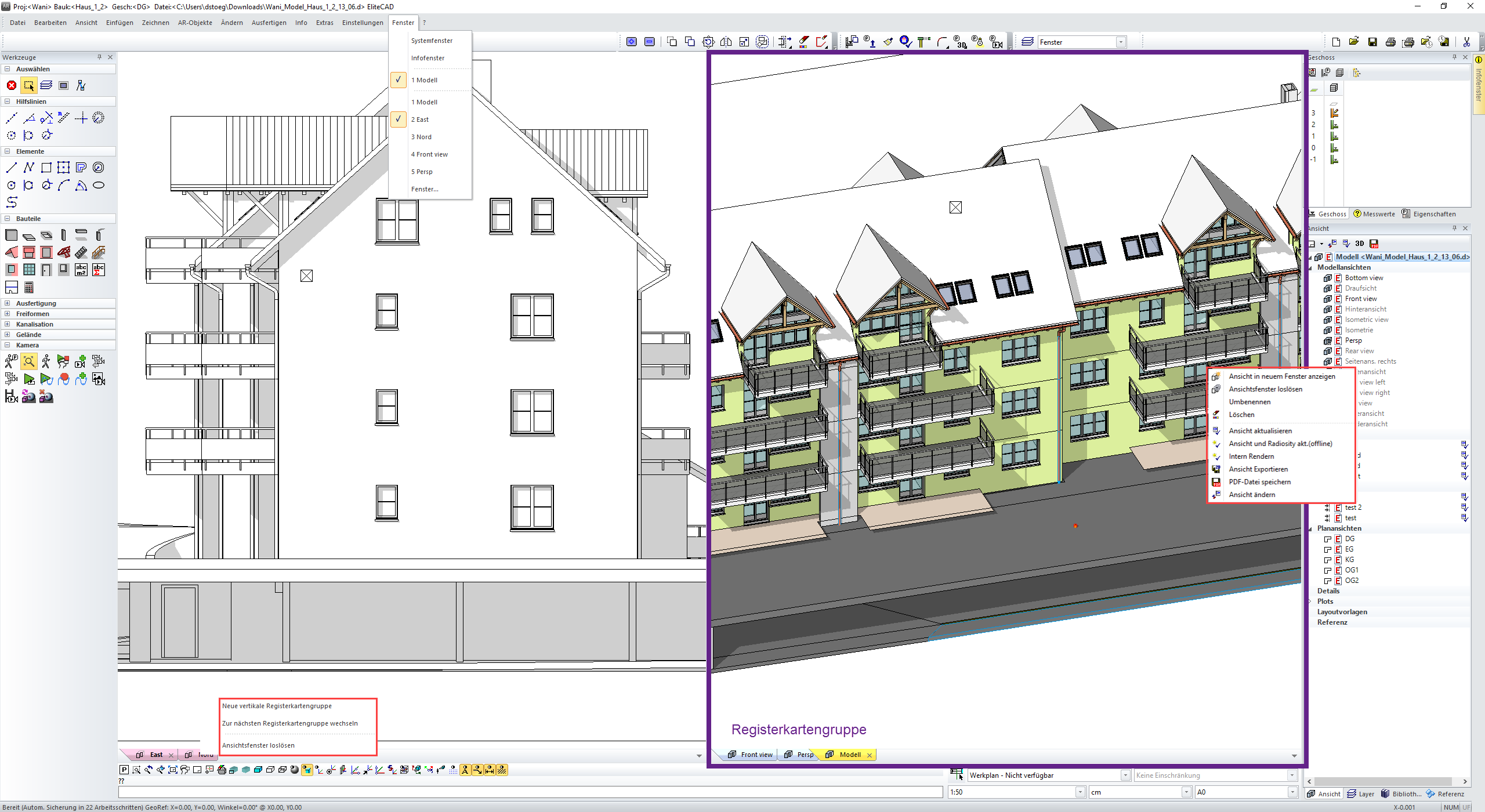Pin the Ansicht panel with the pushpin
The width and height of the screenshot is (1485, 812).
click(1454, 229)
